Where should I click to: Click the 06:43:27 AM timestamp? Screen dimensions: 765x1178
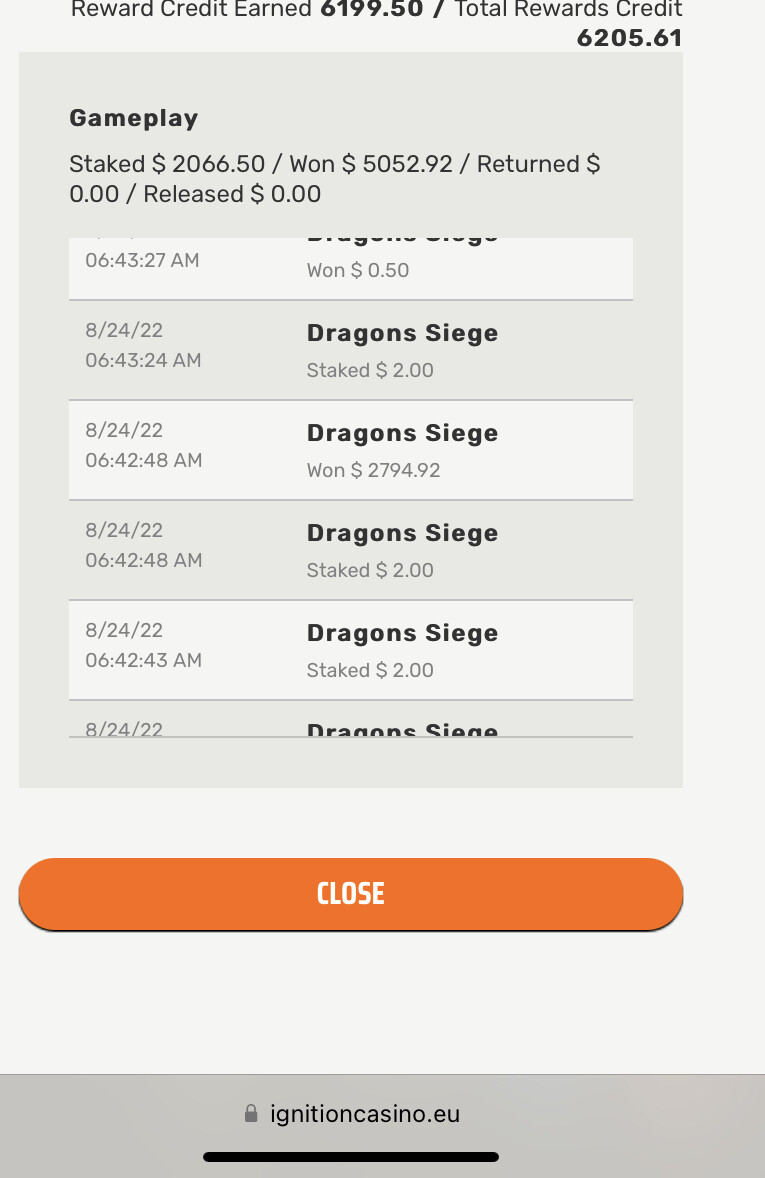click(x=142, y=260)
